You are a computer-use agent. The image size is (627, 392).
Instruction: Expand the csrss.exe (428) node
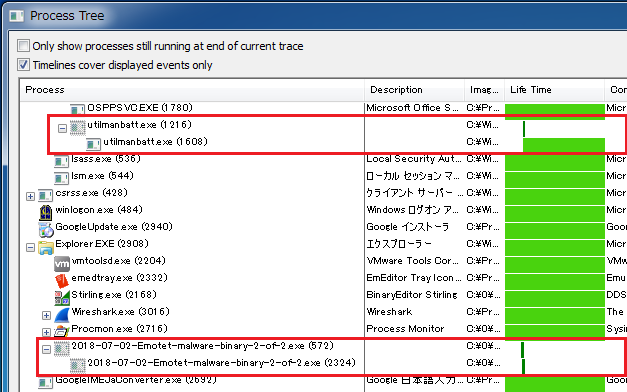[x=30, y=196]
